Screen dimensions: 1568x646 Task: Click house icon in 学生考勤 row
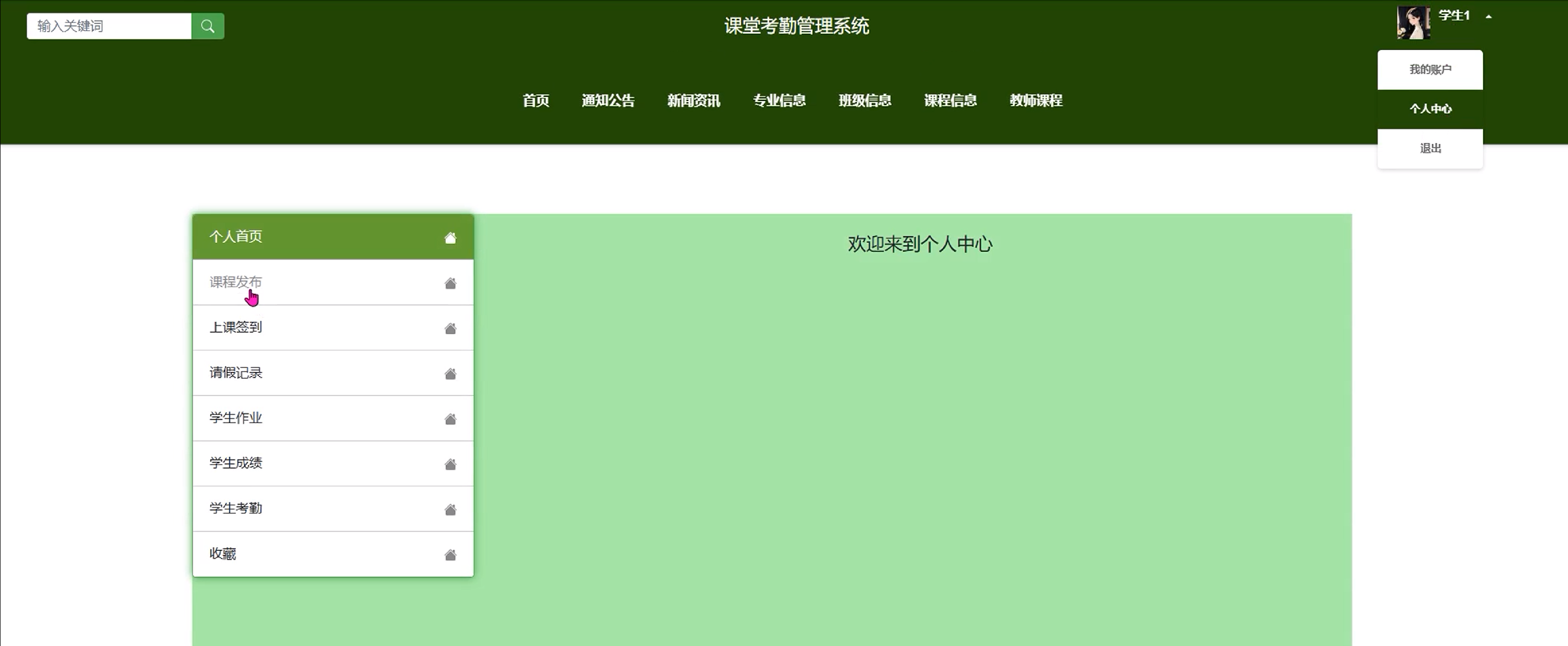click(450, 510)
